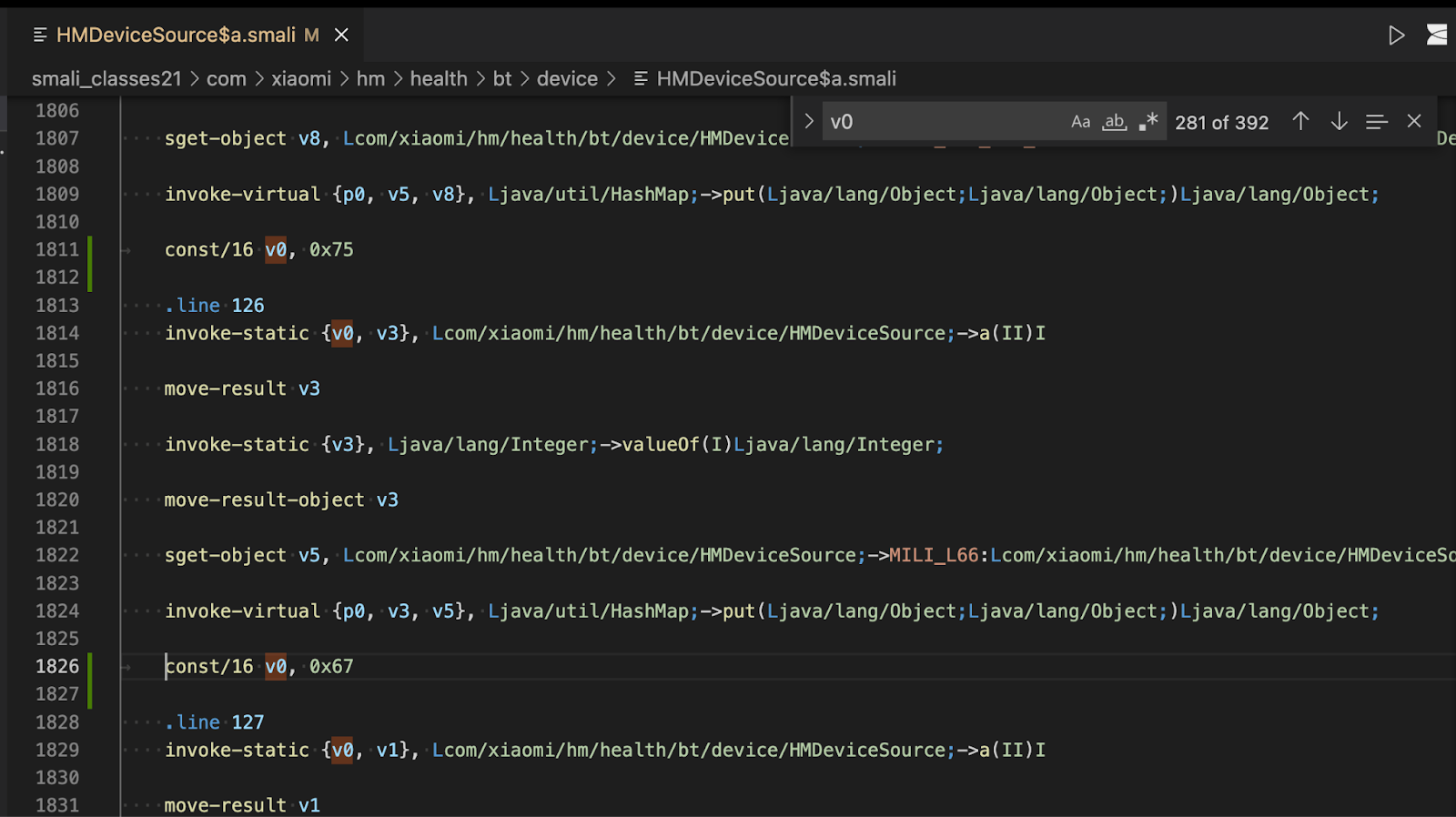This screenshot has height=817, width=1456.
Task: Click '.line 127' directive
Action: click(x=215, y=722)
